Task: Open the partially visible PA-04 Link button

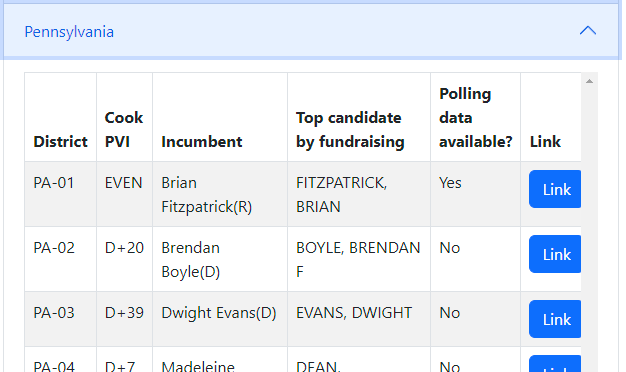Action: click(x=555, y=364)
